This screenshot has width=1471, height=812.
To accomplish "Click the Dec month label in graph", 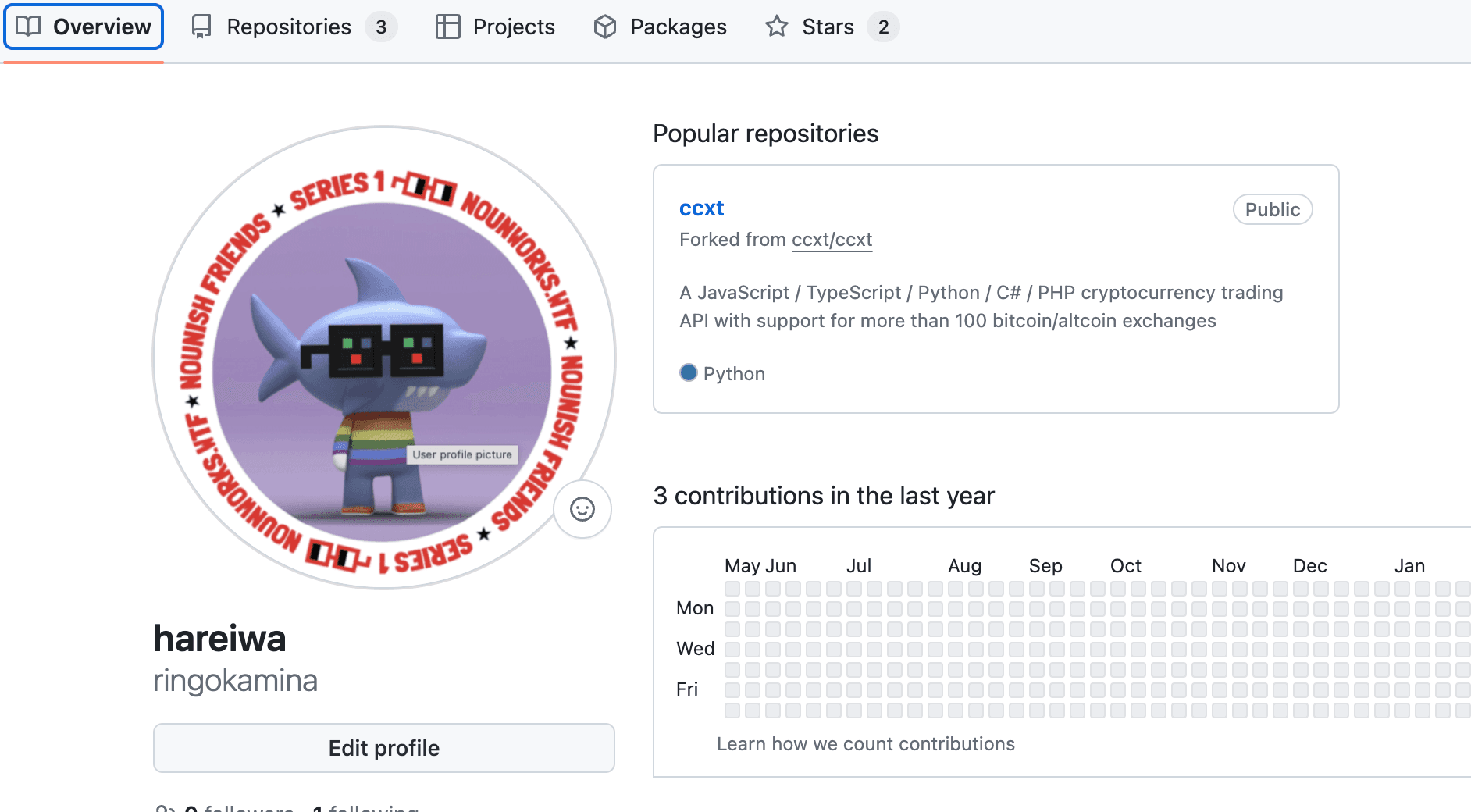I will [1309, 566].
